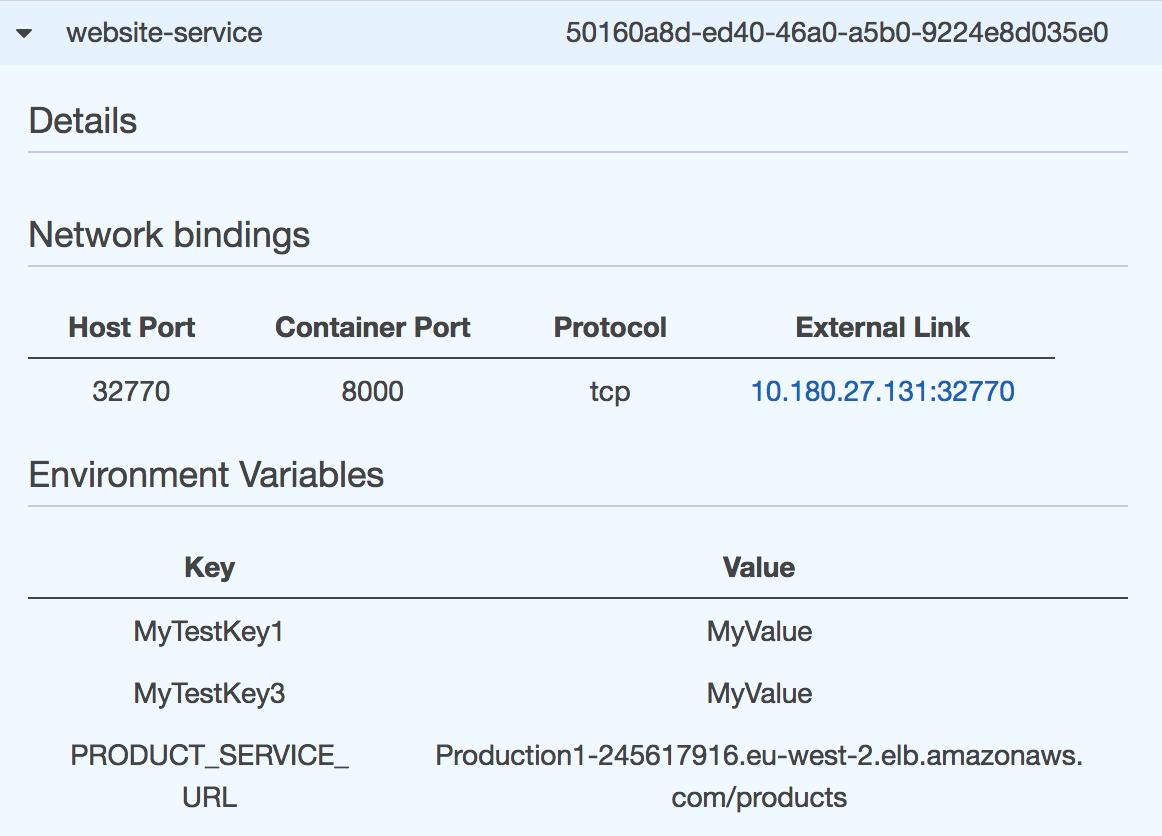Collapse the website-service container row
The width and height of the screenshot is (1162, 836).
[x=25, y=33]
